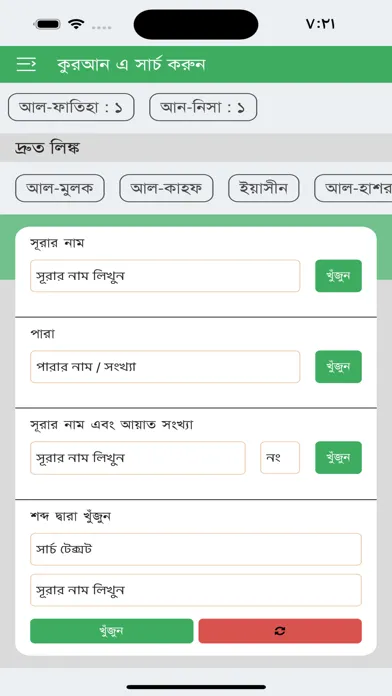Screen dimensions: 392x696
Task: Open recent আল-ফাতিহা : ১ chip
Action: 71,107
